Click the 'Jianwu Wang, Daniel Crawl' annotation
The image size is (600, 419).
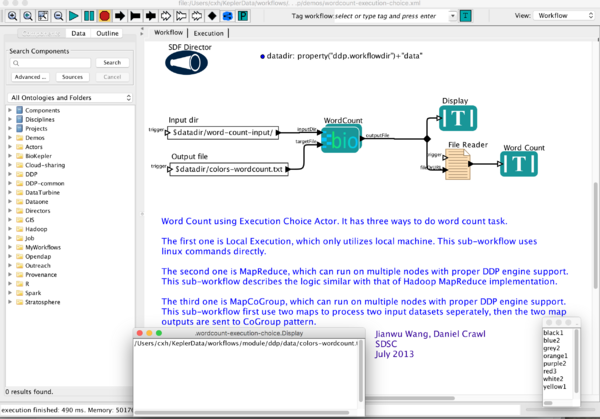click(430, 334)
